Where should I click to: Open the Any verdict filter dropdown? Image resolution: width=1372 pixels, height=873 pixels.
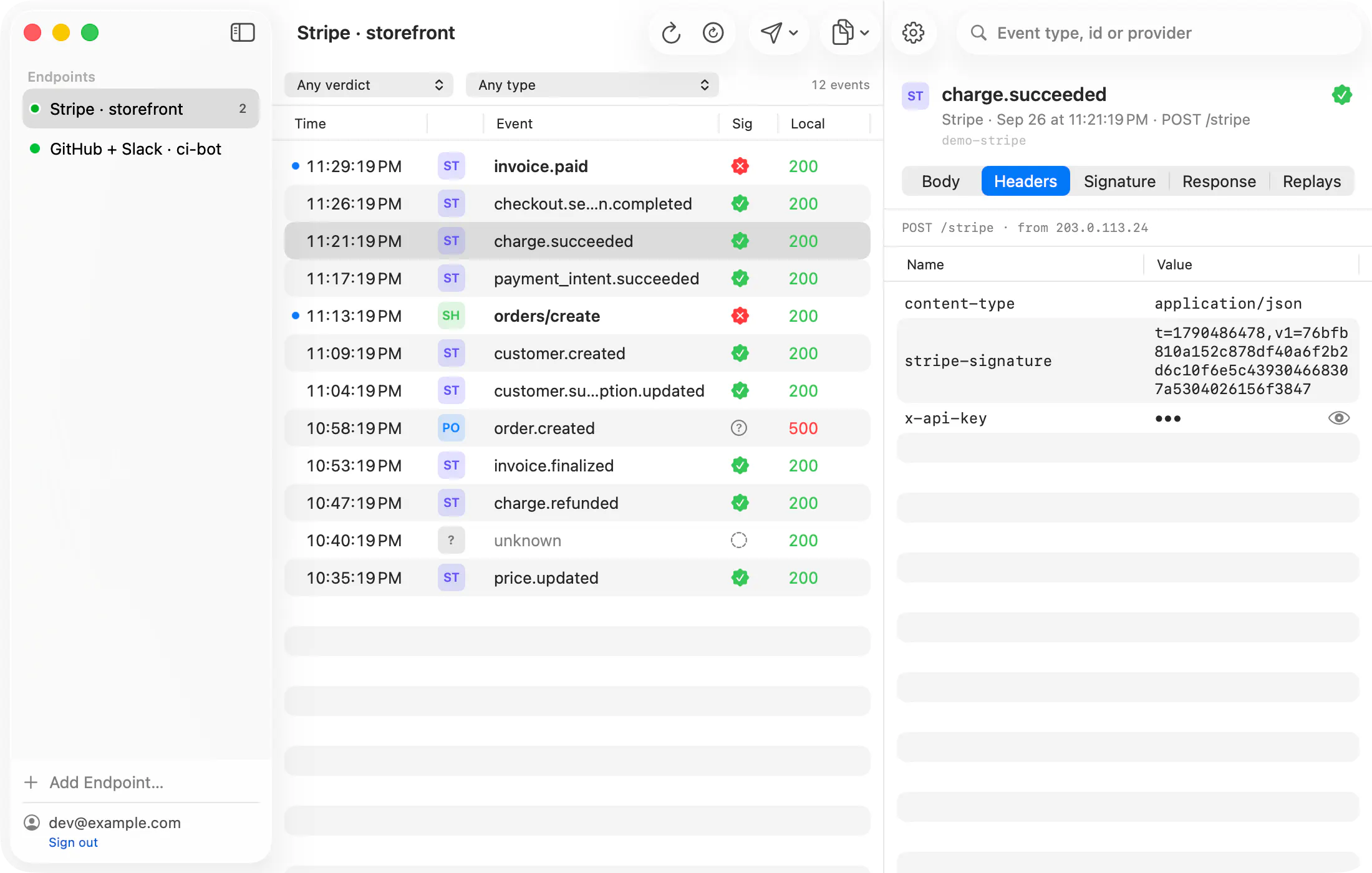tap(369, 85)
